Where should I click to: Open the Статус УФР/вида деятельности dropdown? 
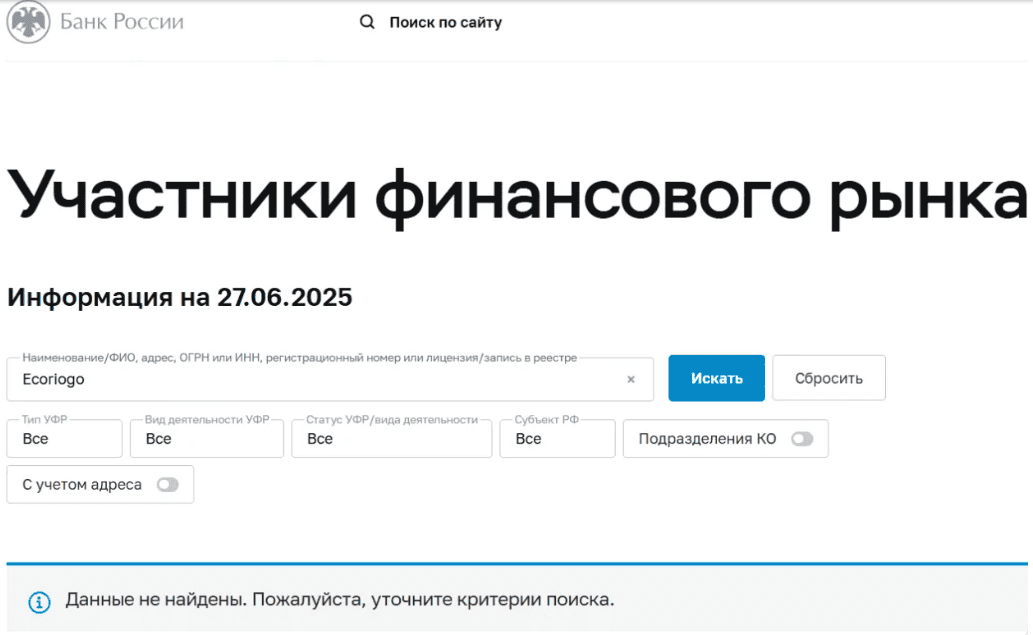pyautogui.click(x=391, y=439)
